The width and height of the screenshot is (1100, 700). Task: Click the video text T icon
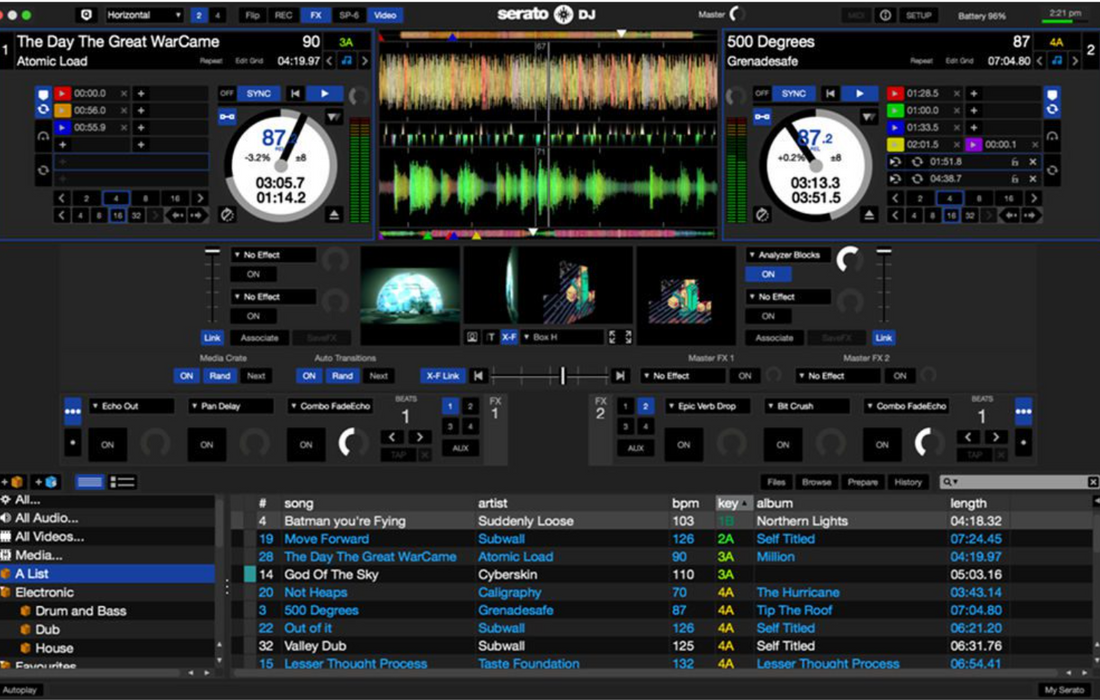[491, 337]
